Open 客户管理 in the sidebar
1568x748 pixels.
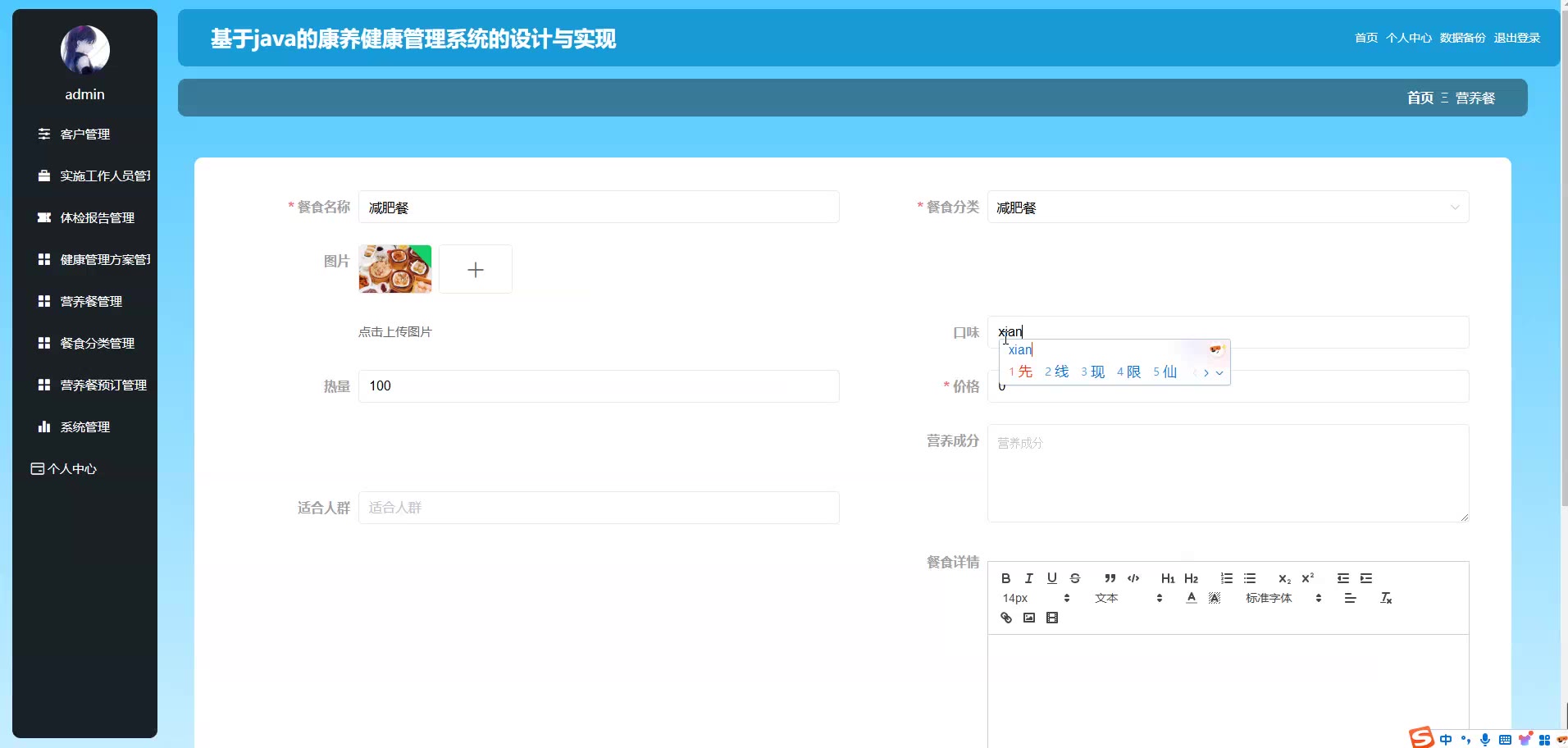click(84, 134)
